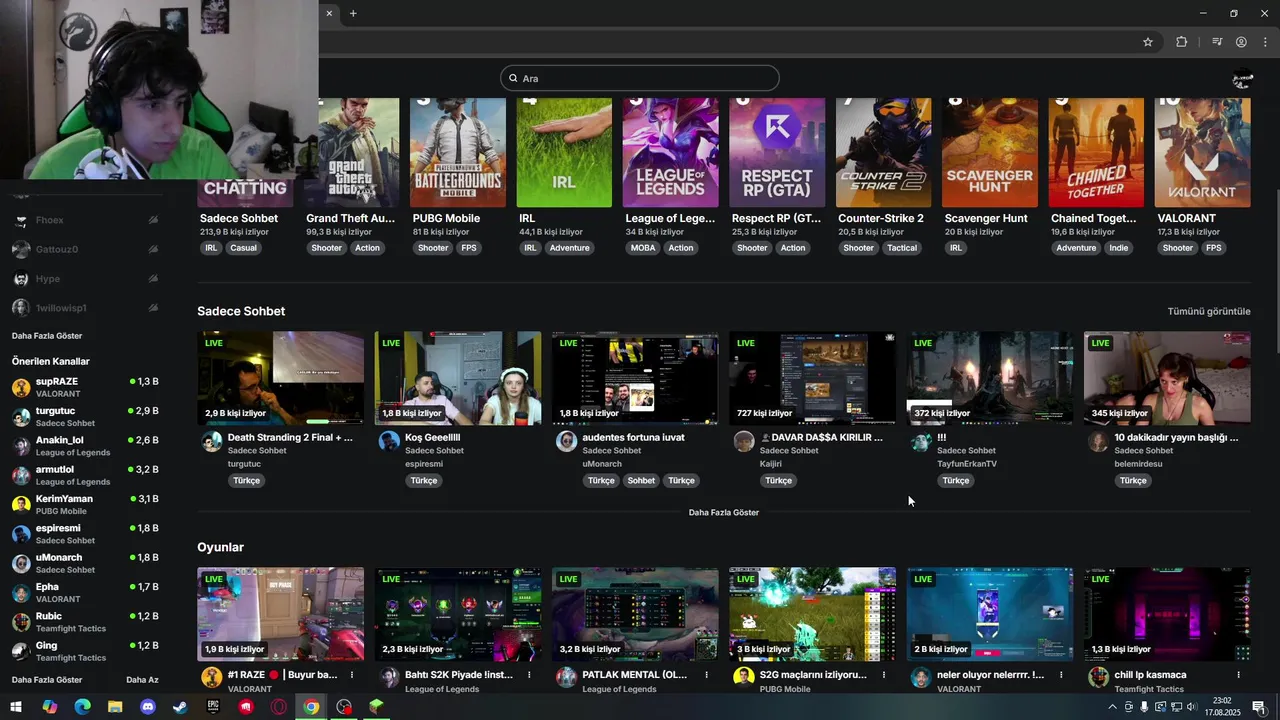Focus the Ara search field
1280x720 pixels.
[x=640, y=78]
